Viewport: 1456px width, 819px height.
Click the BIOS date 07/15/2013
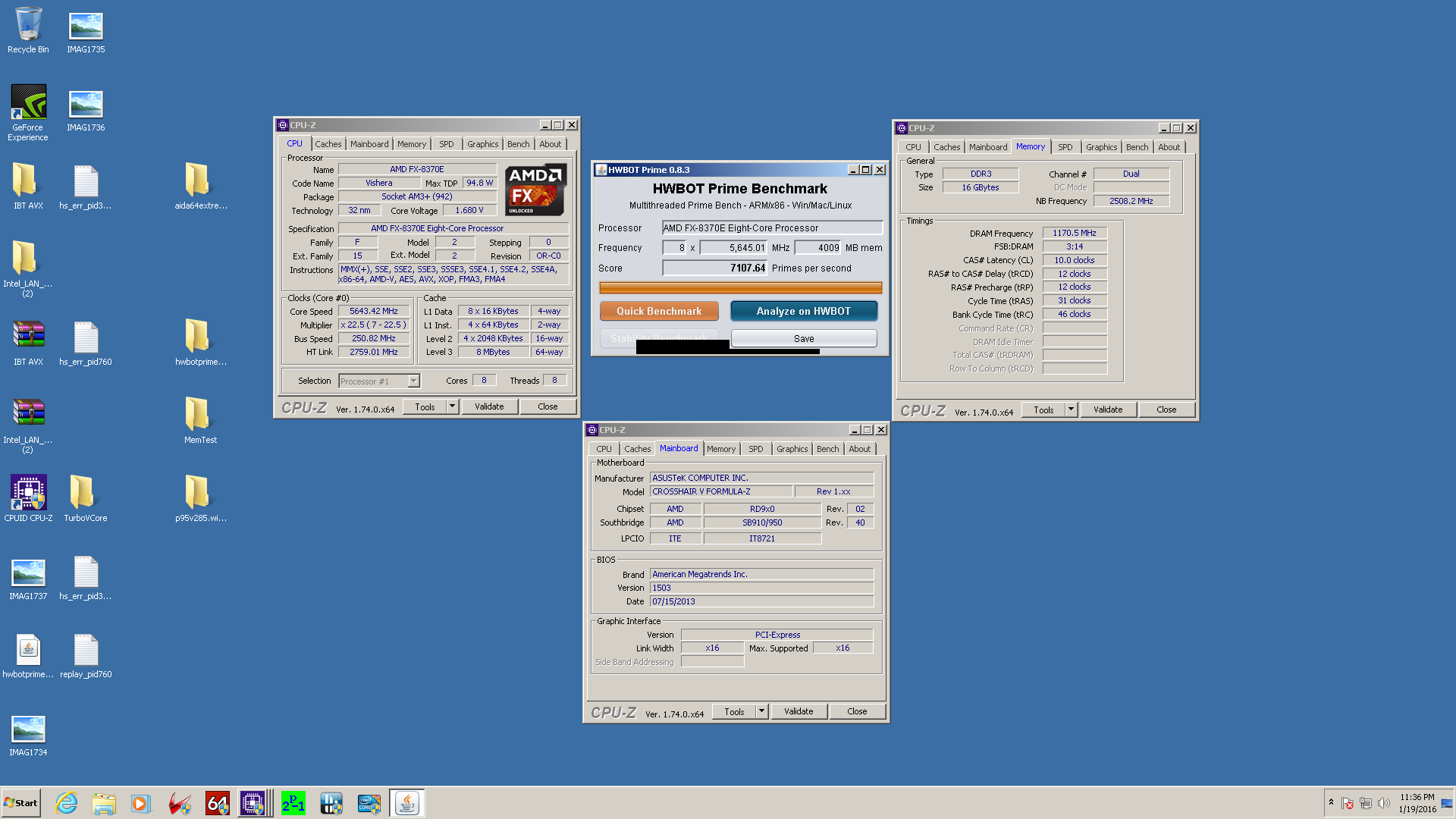pos(761,601)
